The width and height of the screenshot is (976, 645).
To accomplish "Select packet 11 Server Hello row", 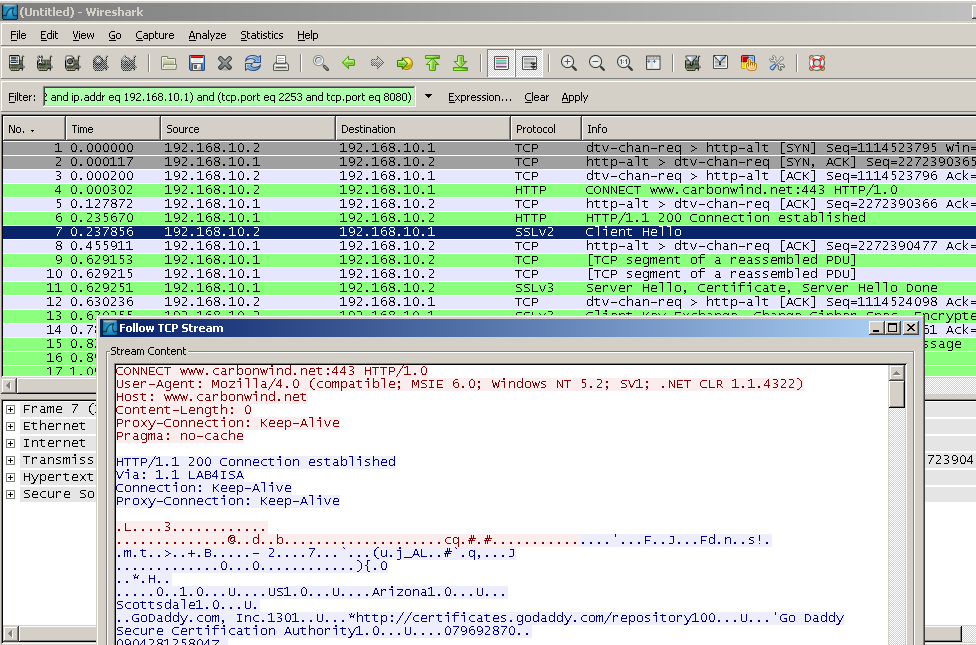I will point(489,288).
